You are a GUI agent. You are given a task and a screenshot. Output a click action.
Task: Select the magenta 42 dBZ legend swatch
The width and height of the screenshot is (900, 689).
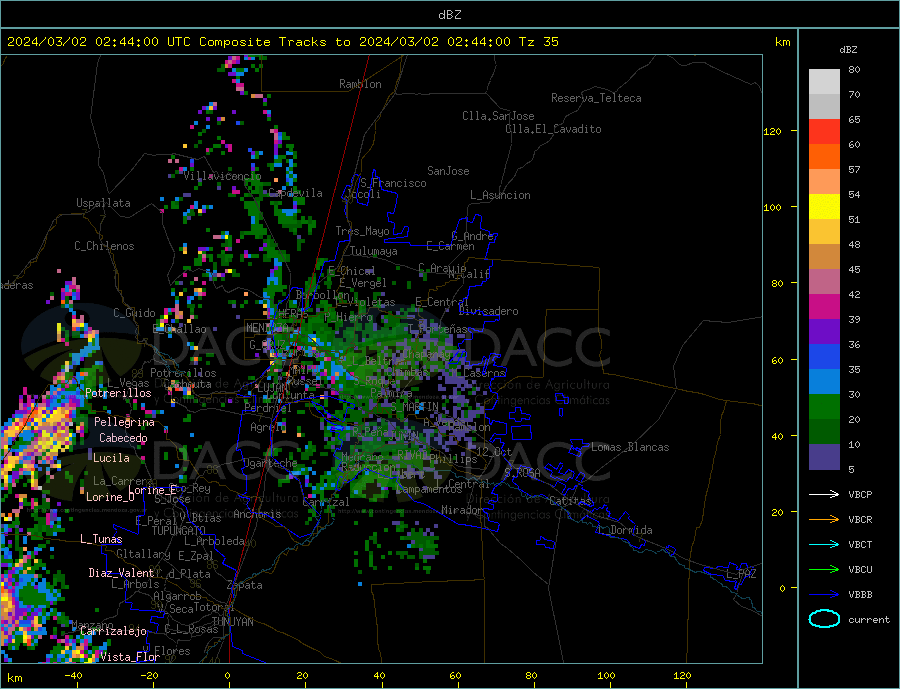tap(824, 307)
